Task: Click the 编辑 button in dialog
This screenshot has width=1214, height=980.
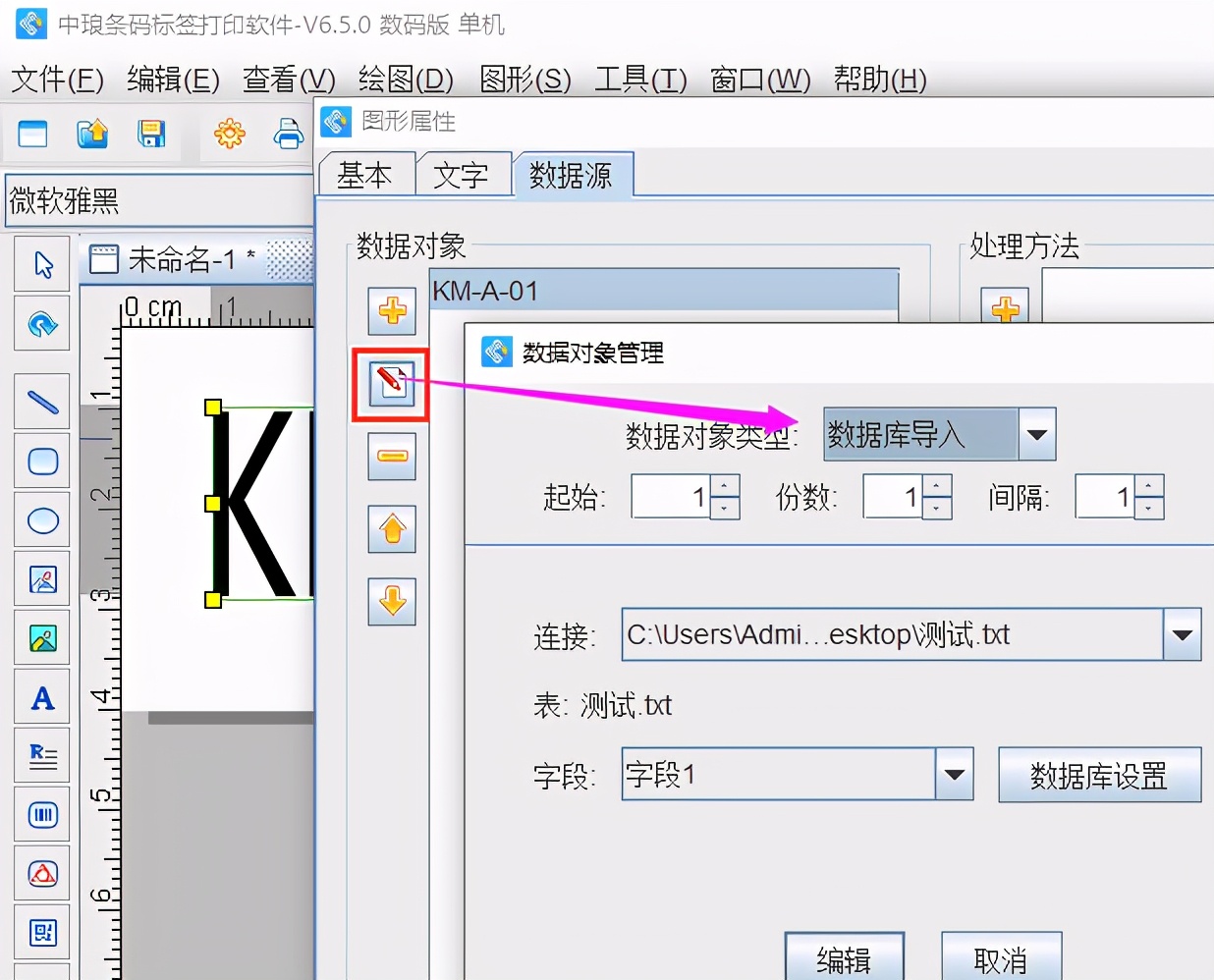Action: click(x=844, y=958)
